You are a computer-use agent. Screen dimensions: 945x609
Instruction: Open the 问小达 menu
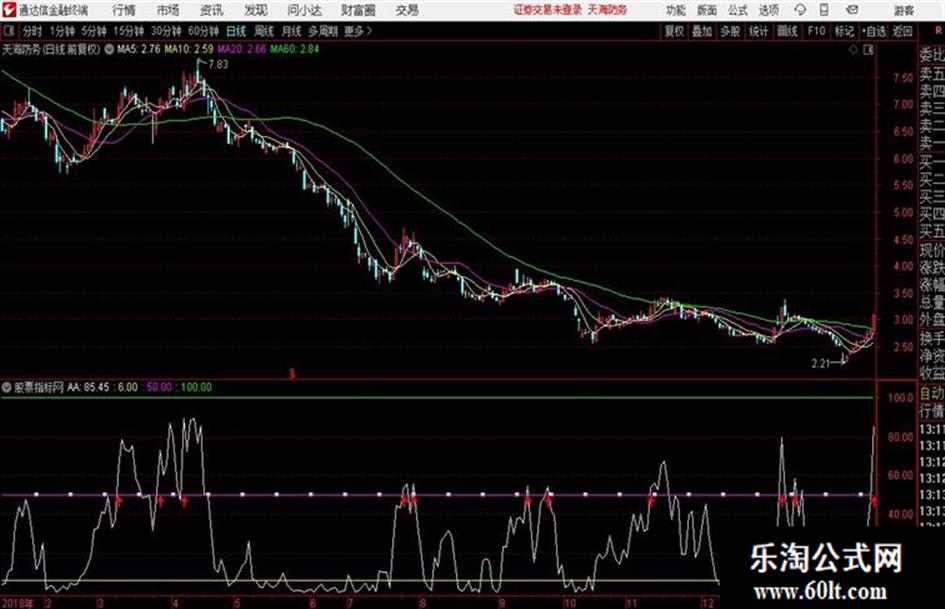[x=304, y=10]
